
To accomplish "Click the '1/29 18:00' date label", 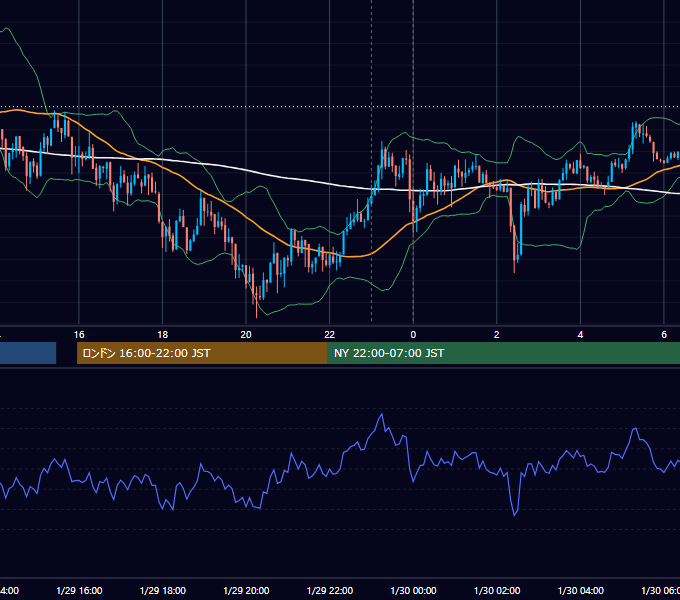I will 163,590.
